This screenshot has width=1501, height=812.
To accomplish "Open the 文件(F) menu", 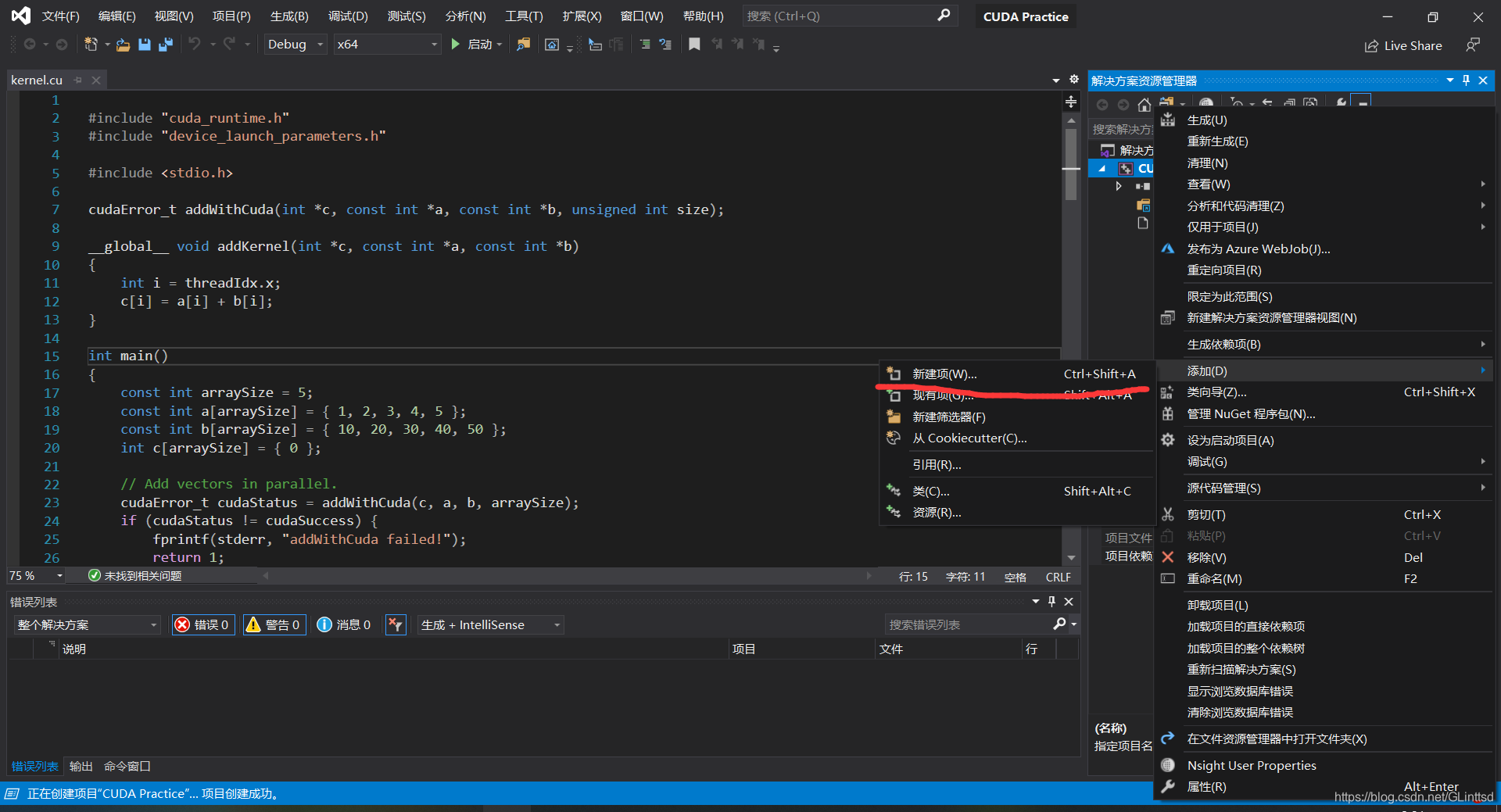I will click(x=60, y=16).
